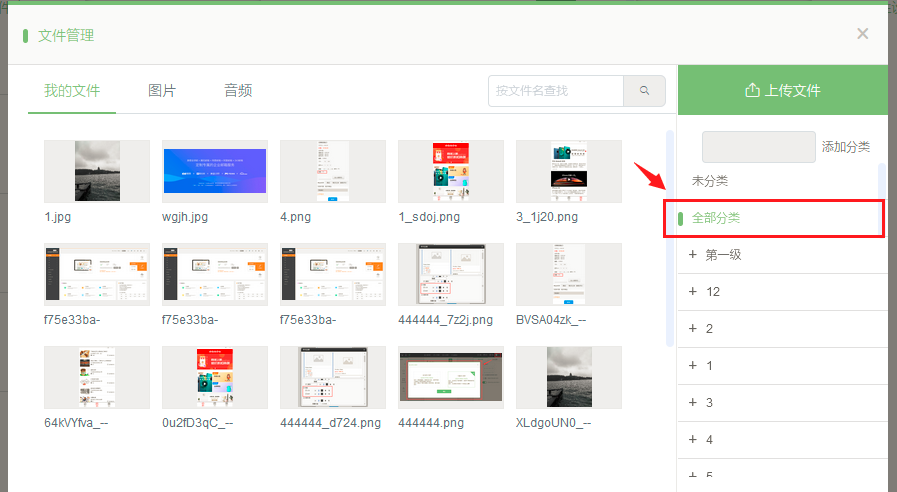Expand the category named 12
The width and height of the screenshot is (897, 492).
tap(692, 292)
